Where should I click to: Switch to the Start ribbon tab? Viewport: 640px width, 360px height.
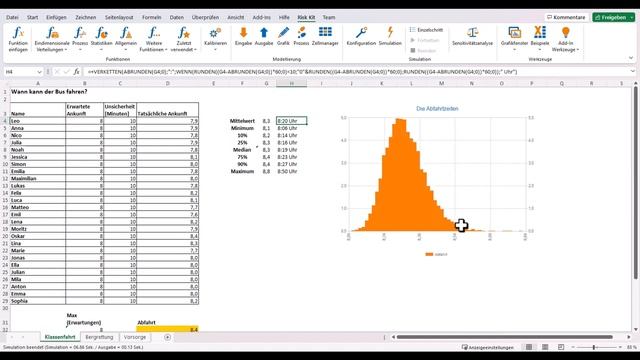tap(33, 17)
